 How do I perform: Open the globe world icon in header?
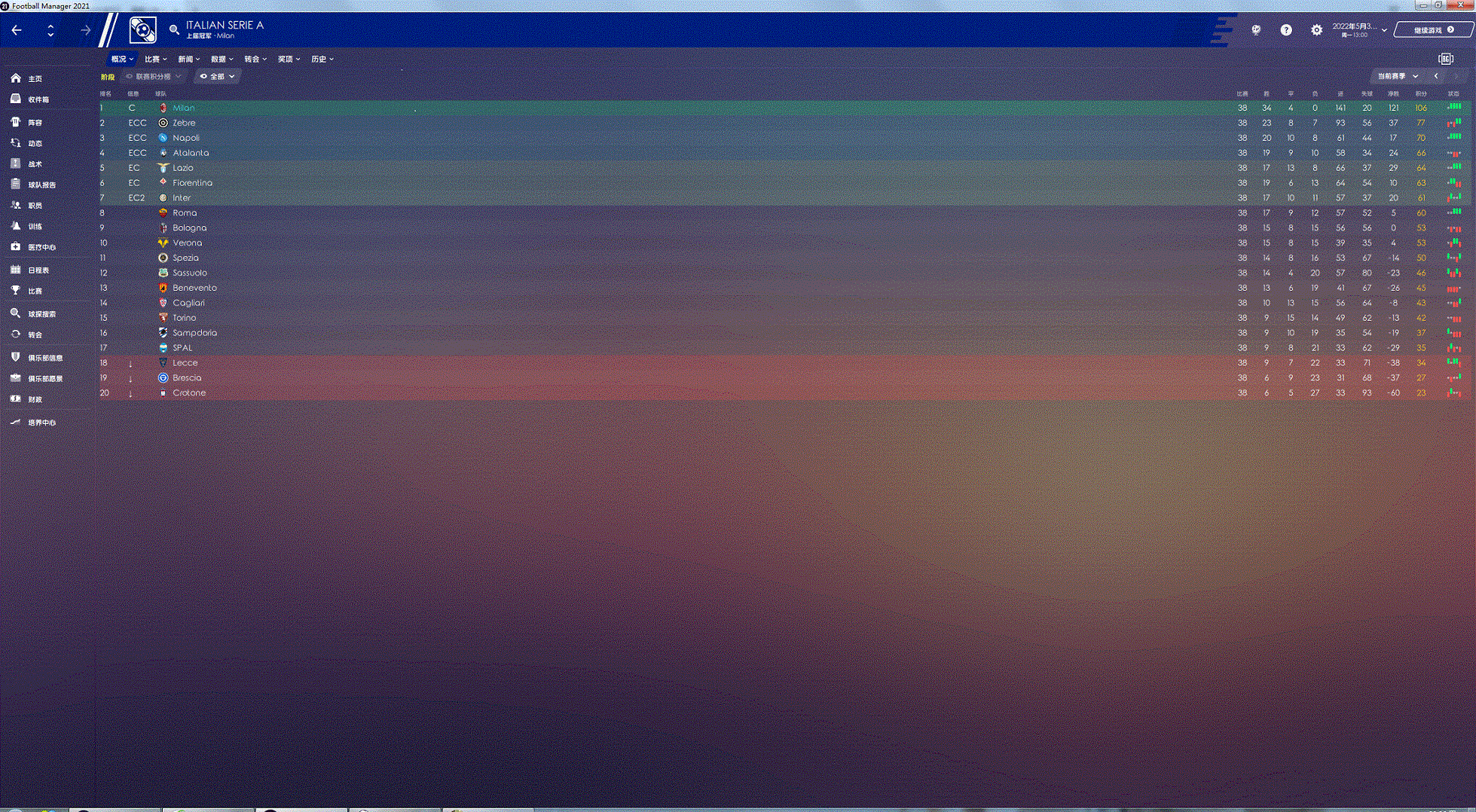tap(1256, 30)
